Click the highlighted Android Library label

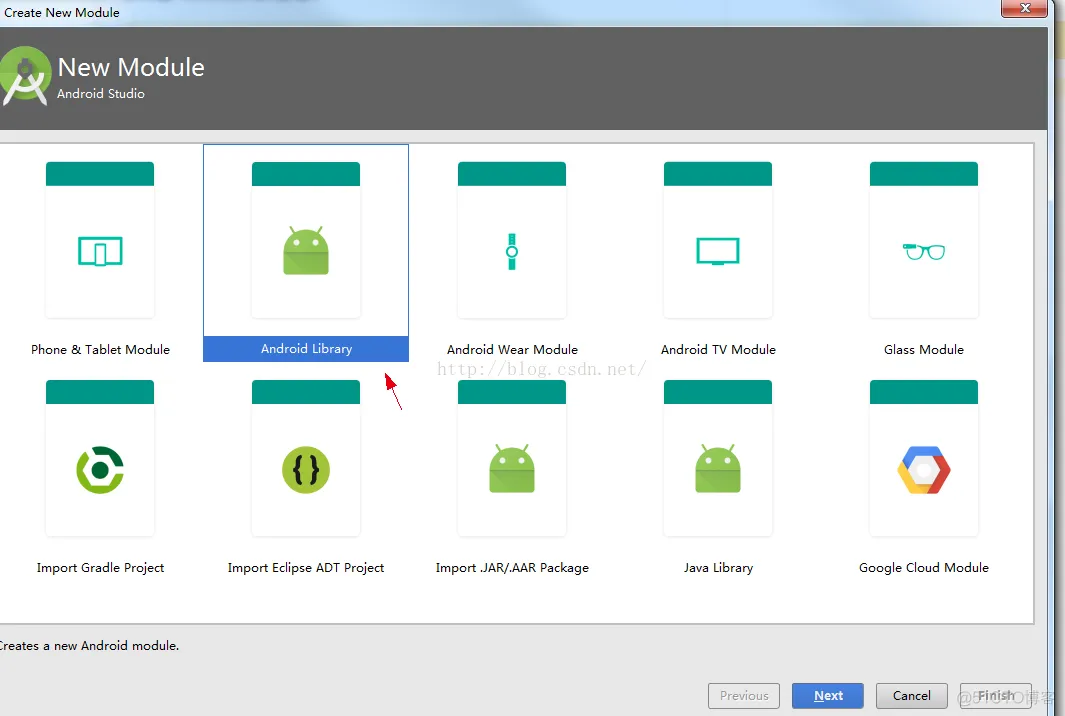306,348
